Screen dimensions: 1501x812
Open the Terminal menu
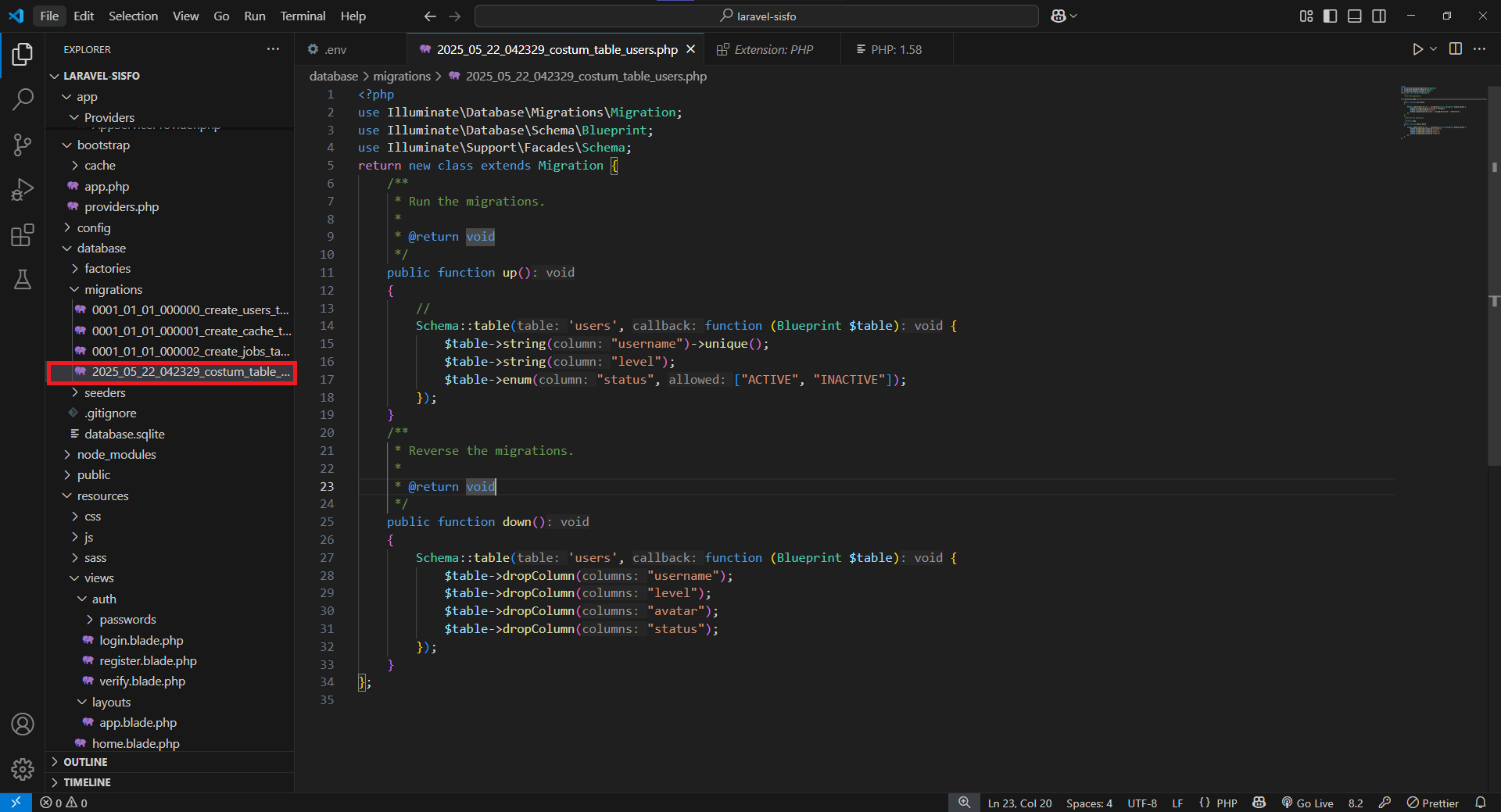(x=302, y=16)
